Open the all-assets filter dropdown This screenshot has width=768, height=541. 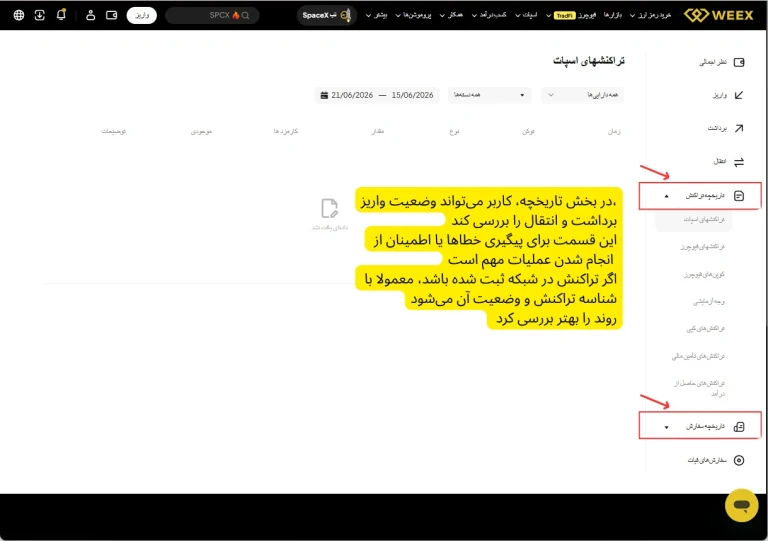(x=582, y=95)
